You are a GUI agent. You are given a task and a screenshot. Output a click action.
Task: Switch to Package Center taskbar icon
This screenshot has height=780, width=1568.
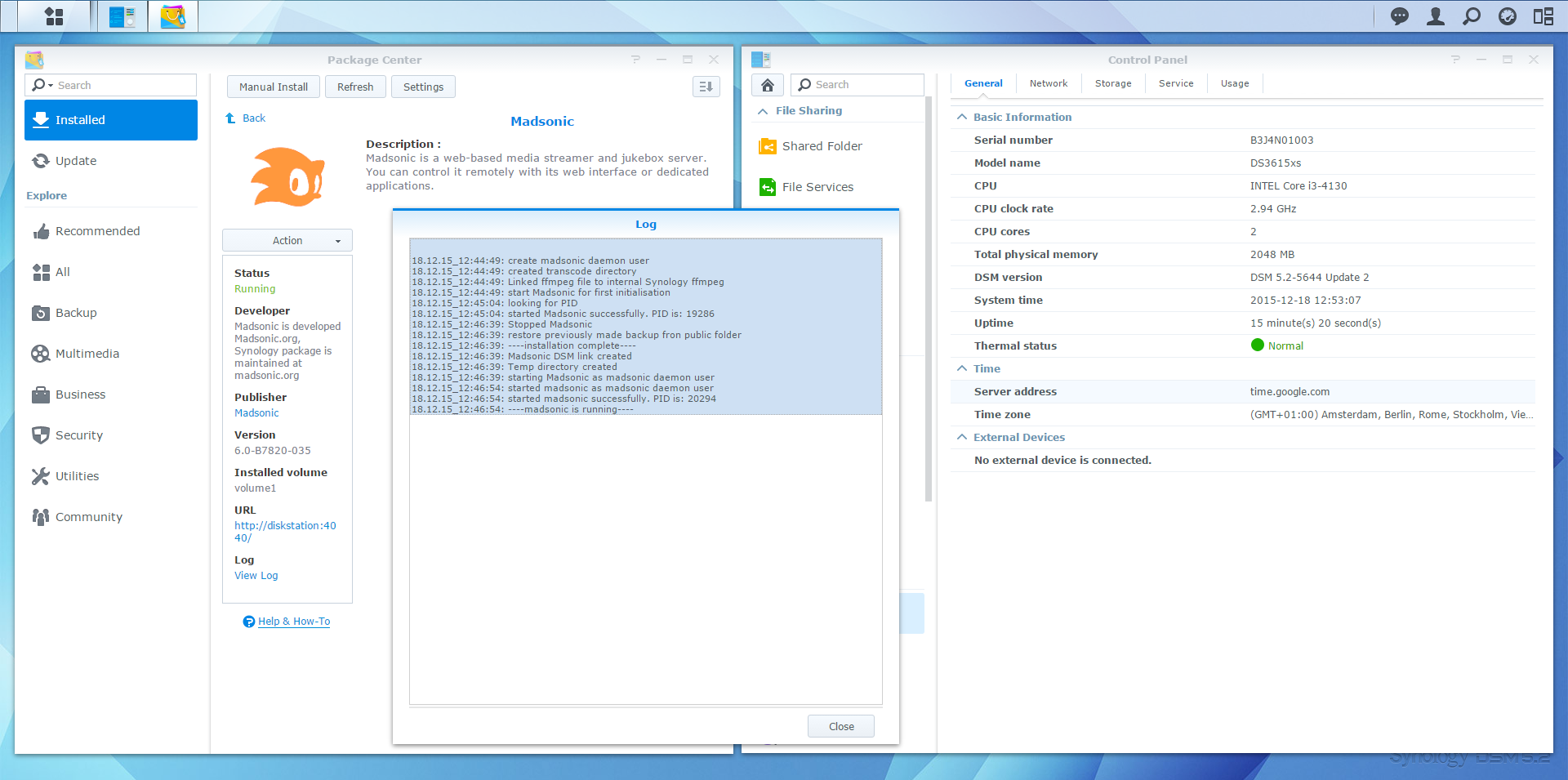(x=173, y=16)
